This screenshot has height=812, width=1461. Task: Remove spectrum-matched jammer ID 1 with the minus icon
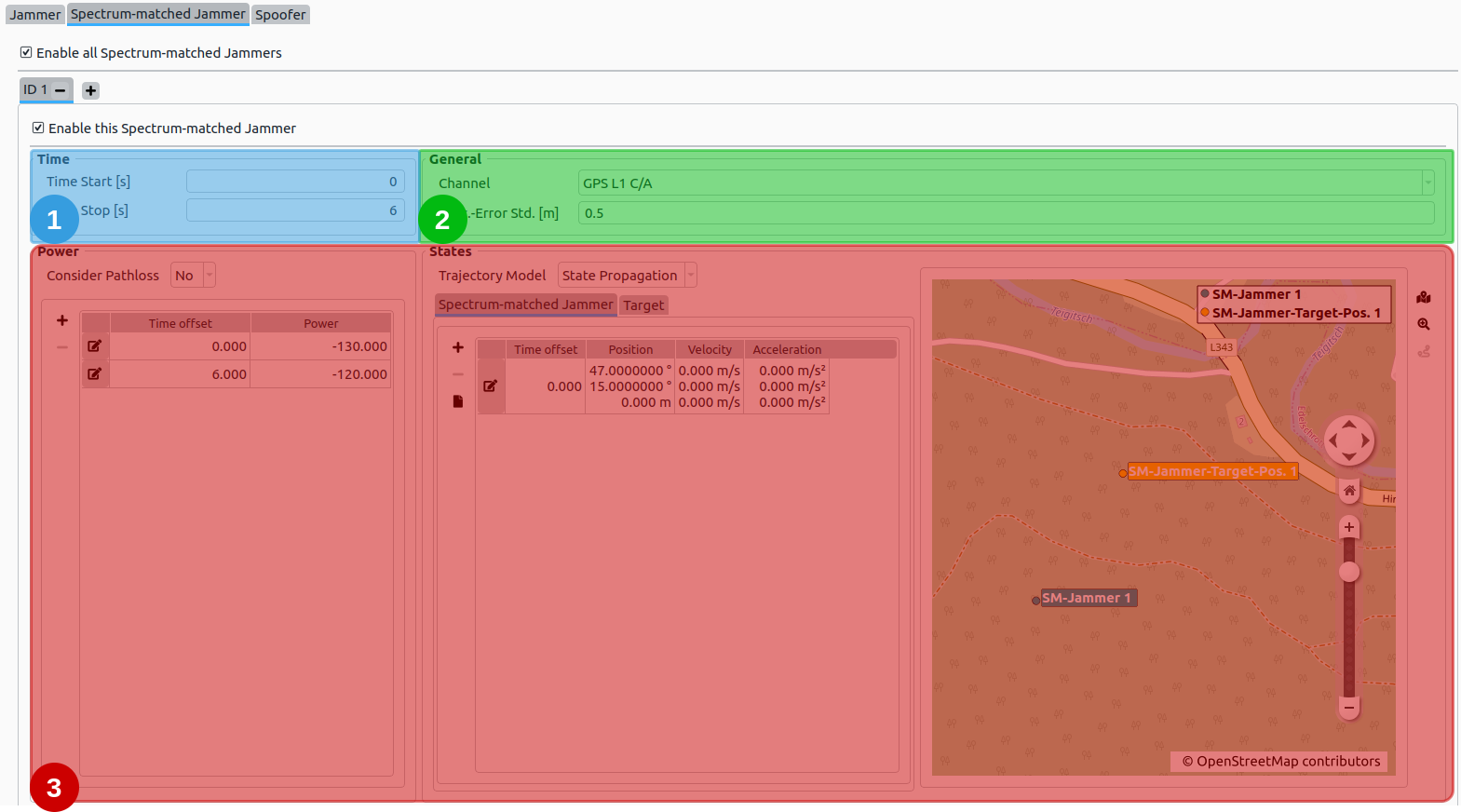click(x=60, y=90)
